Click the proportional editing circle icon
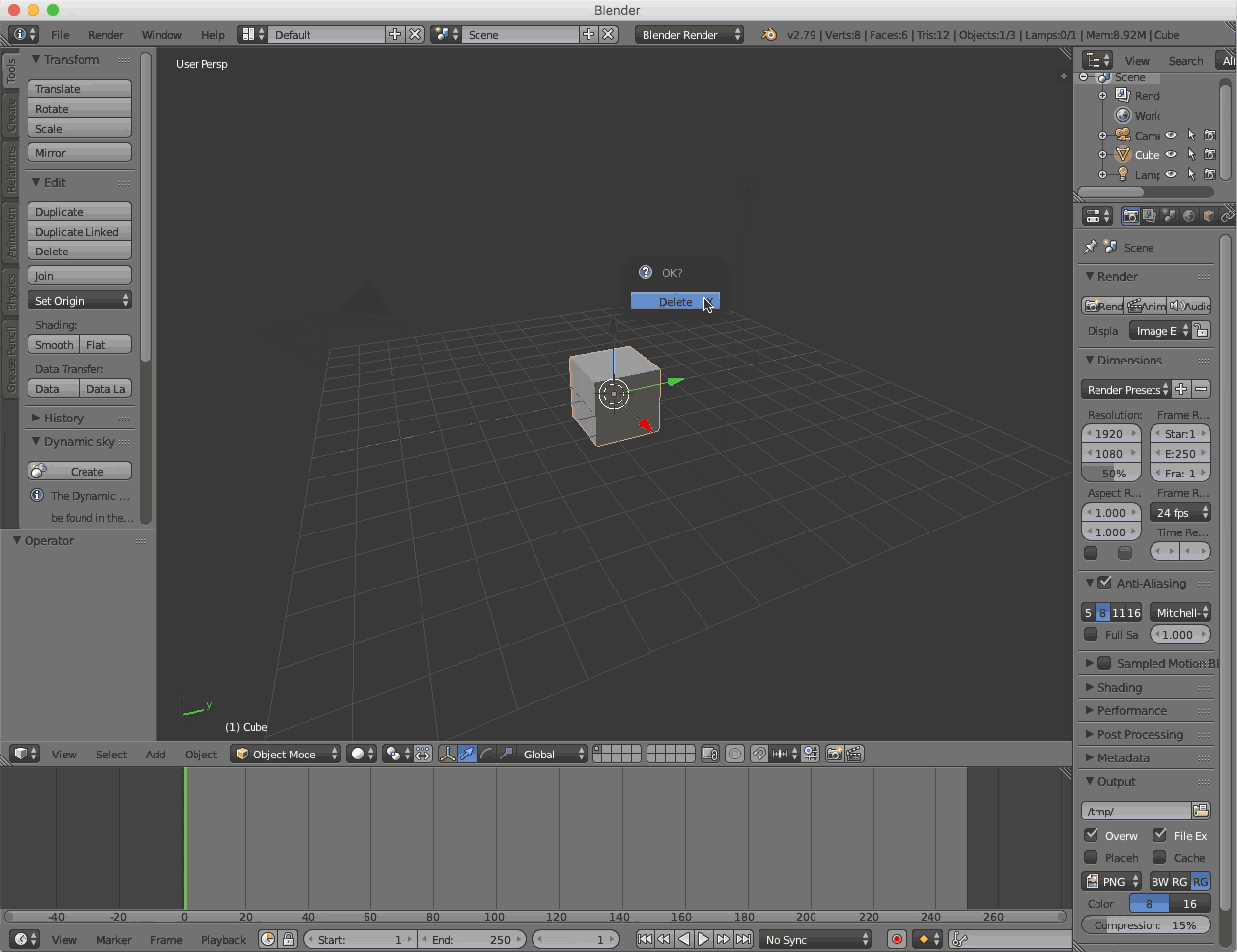 point(734,754)
